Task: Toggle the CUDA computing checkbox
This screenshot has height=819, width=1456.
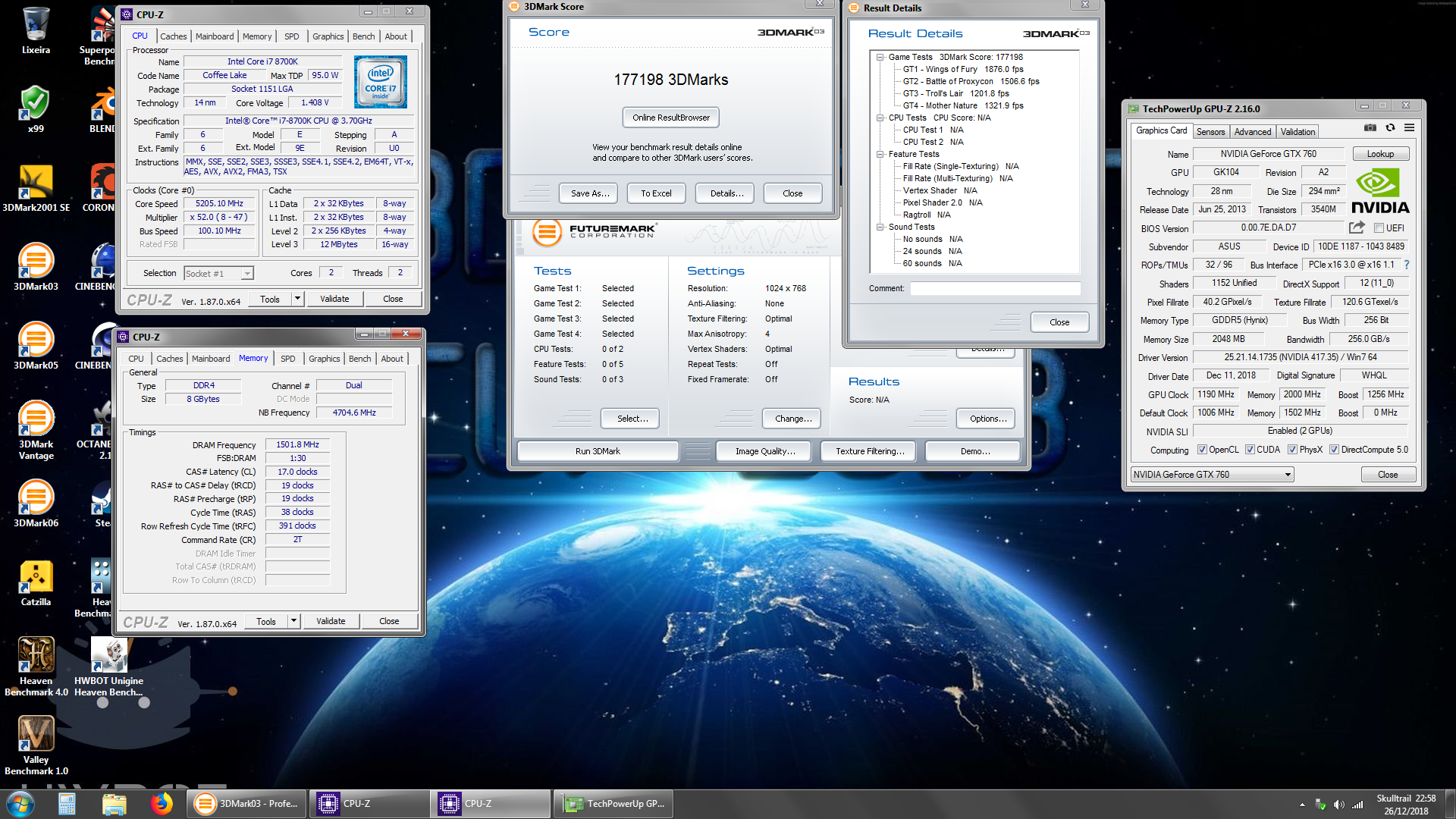Action: pyautogui.click(x=1250, y=450)
